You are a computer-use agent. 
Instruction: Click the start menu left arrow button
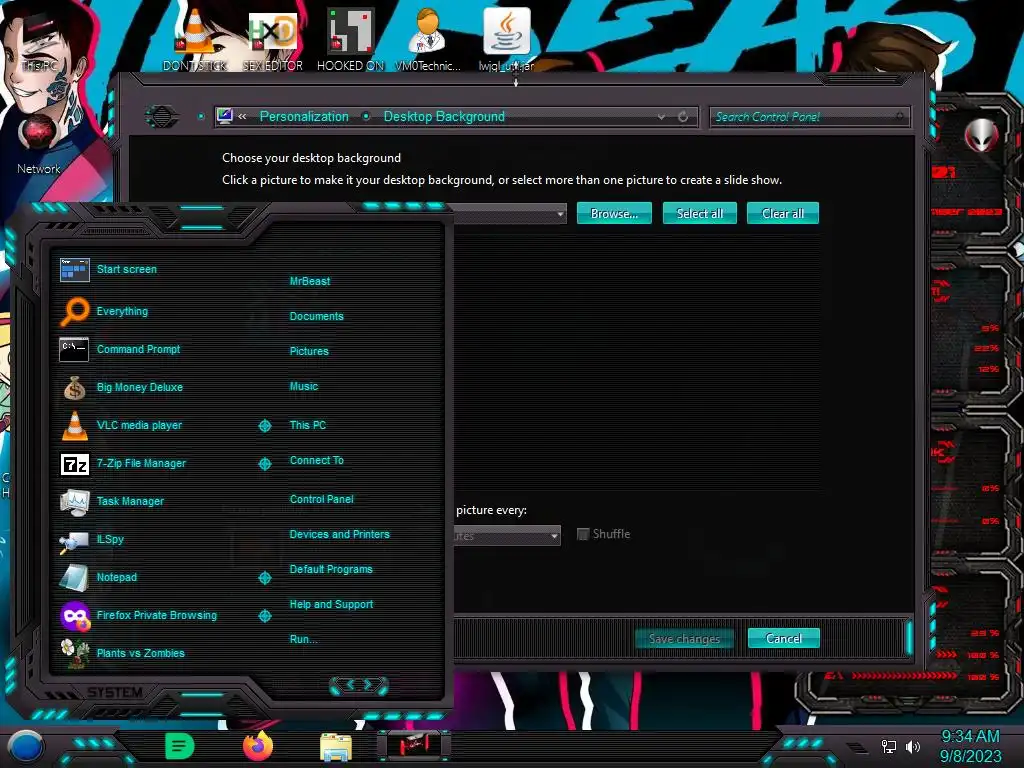coord(350,684)
